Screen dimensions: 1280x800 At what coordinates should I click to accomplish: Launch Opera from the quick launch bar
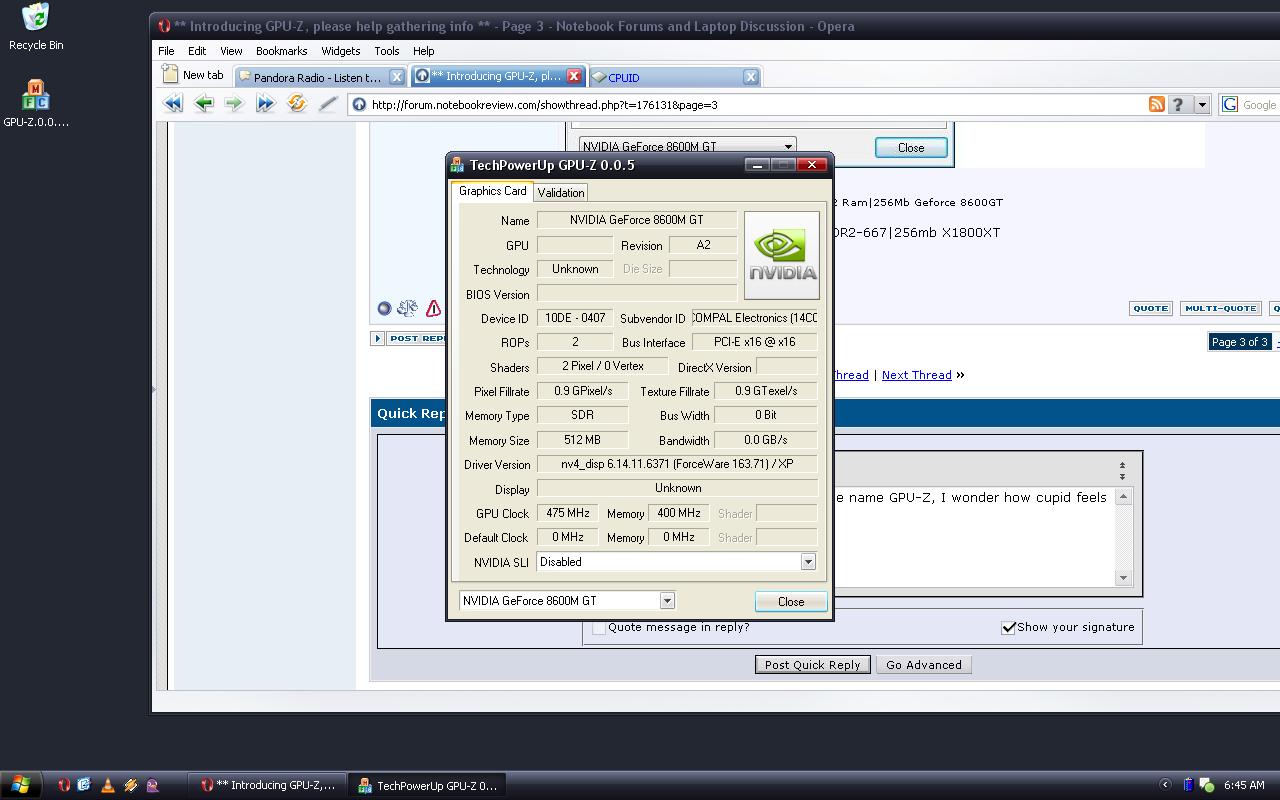pyautogui.click(x=64, y=785)
